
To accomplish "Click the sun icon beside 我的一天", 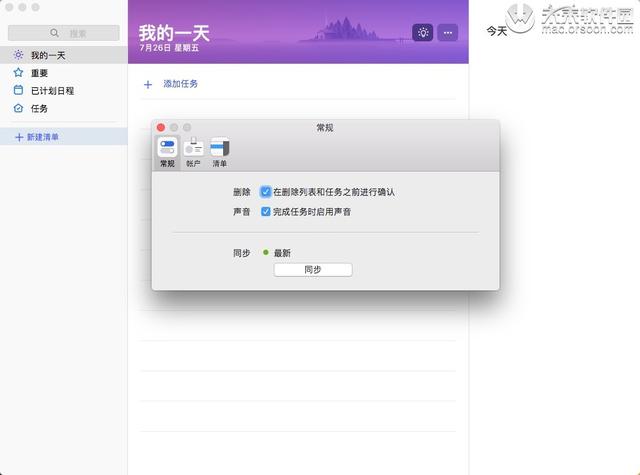I will (18, 55).
